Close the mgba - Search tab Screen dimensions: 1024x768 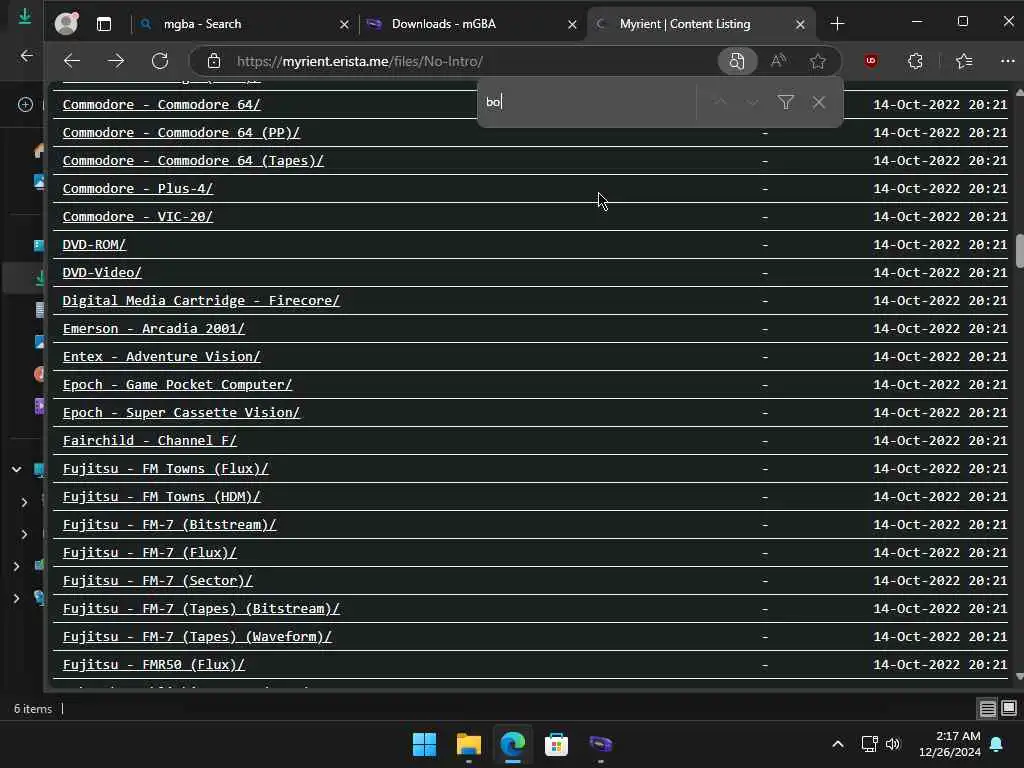(x=344, y=25)
